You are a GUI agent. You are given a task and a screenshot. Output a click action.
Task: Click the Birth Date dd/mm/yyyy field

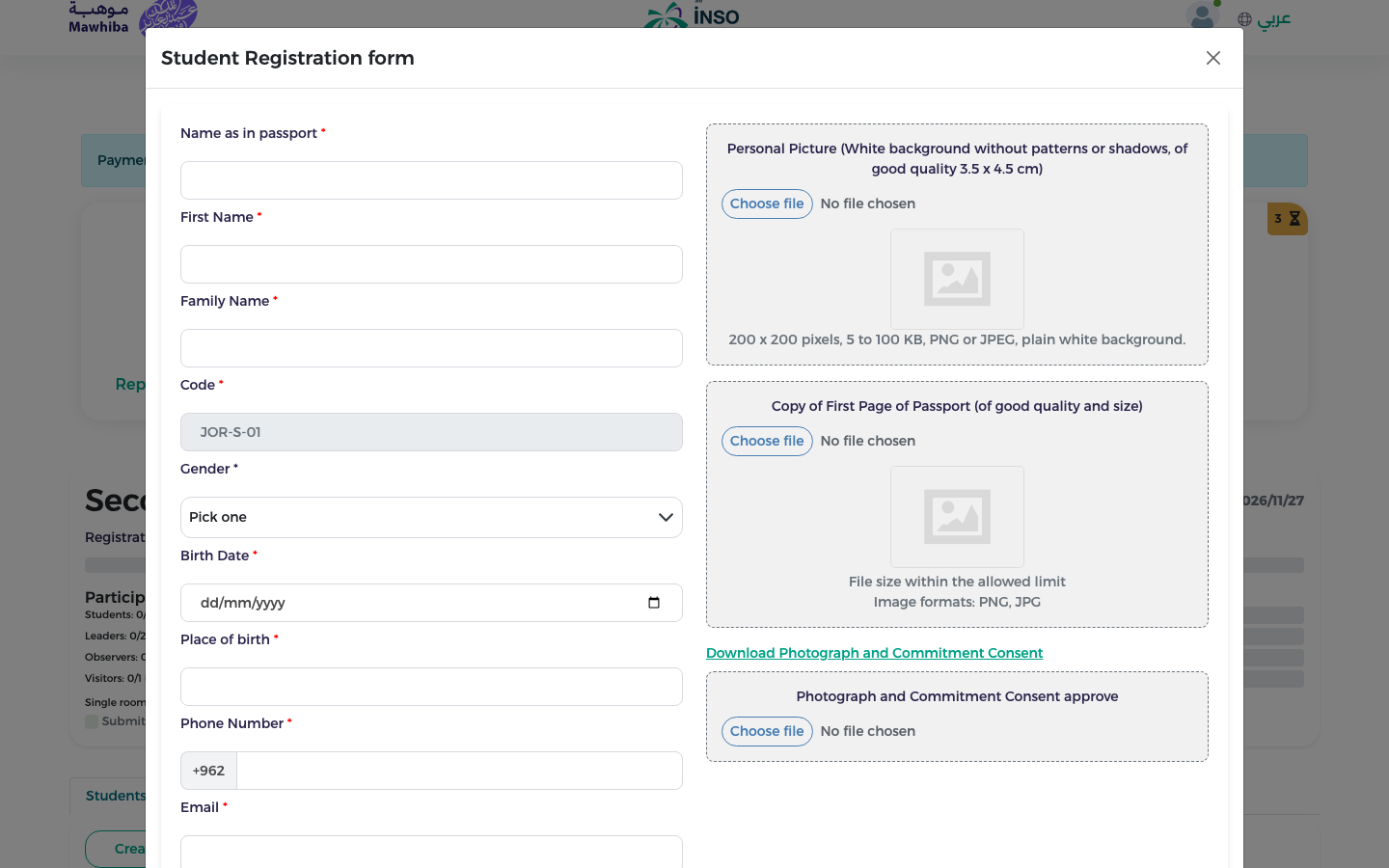(431, 603)
